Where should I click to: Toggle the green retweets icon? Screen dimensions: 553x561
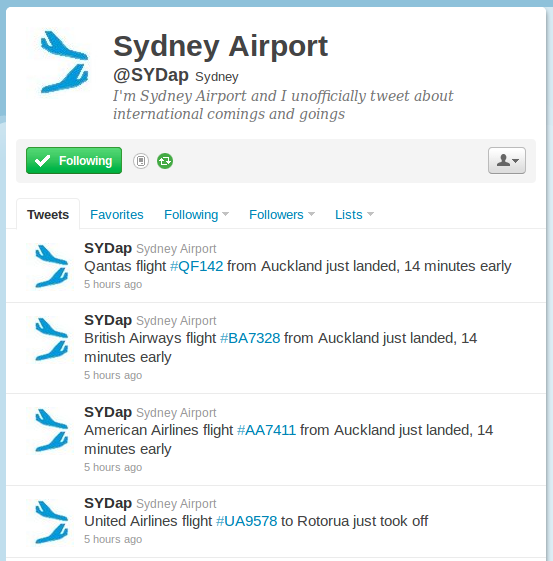[x=165, y=161]
